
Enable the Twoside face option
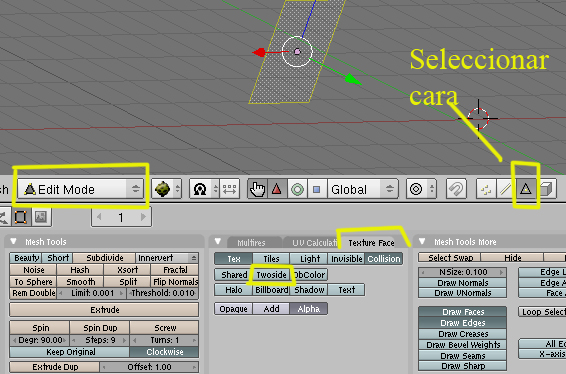tap(271, 274)
